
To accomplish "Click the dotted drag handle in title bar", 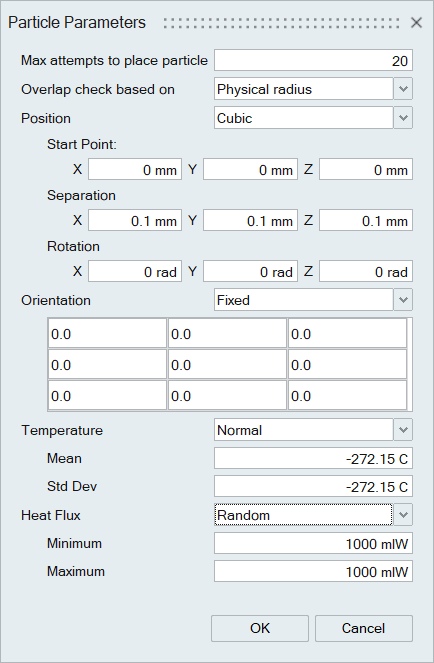I will pyautogui.click(x=281, y=23).
